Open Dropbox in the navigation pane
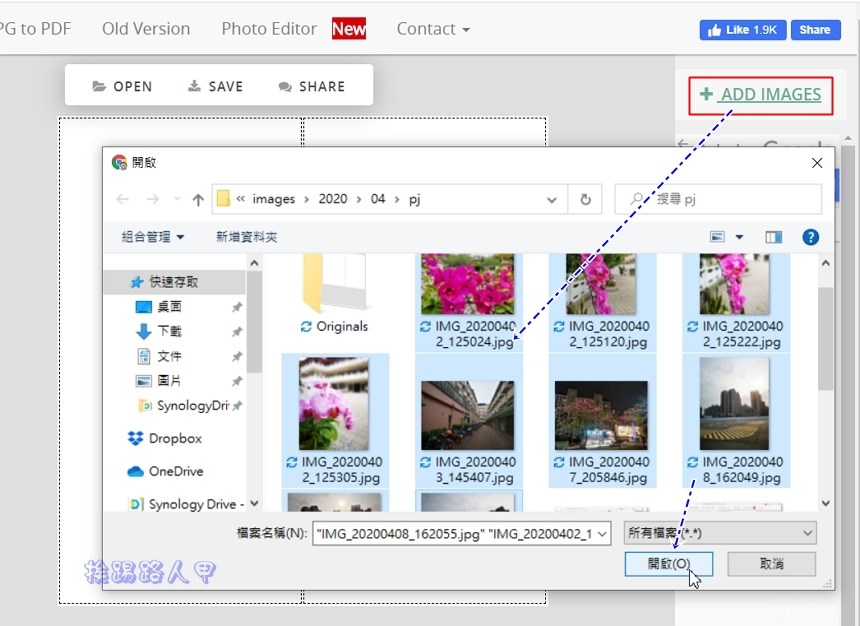 [x=165, y=438]
